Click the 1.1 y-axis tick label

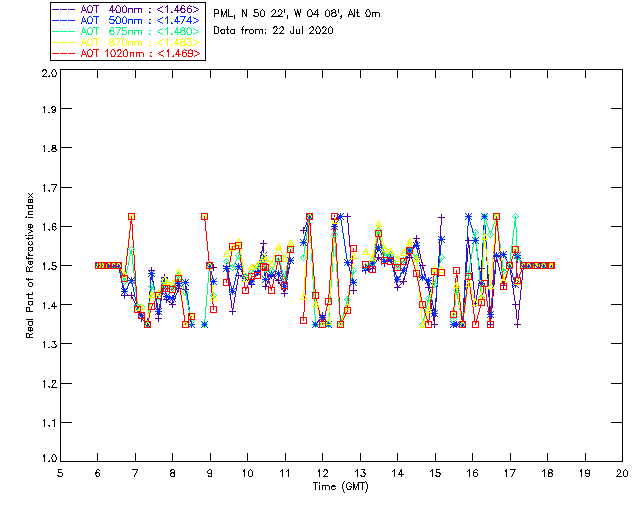(x=49, y=423)
